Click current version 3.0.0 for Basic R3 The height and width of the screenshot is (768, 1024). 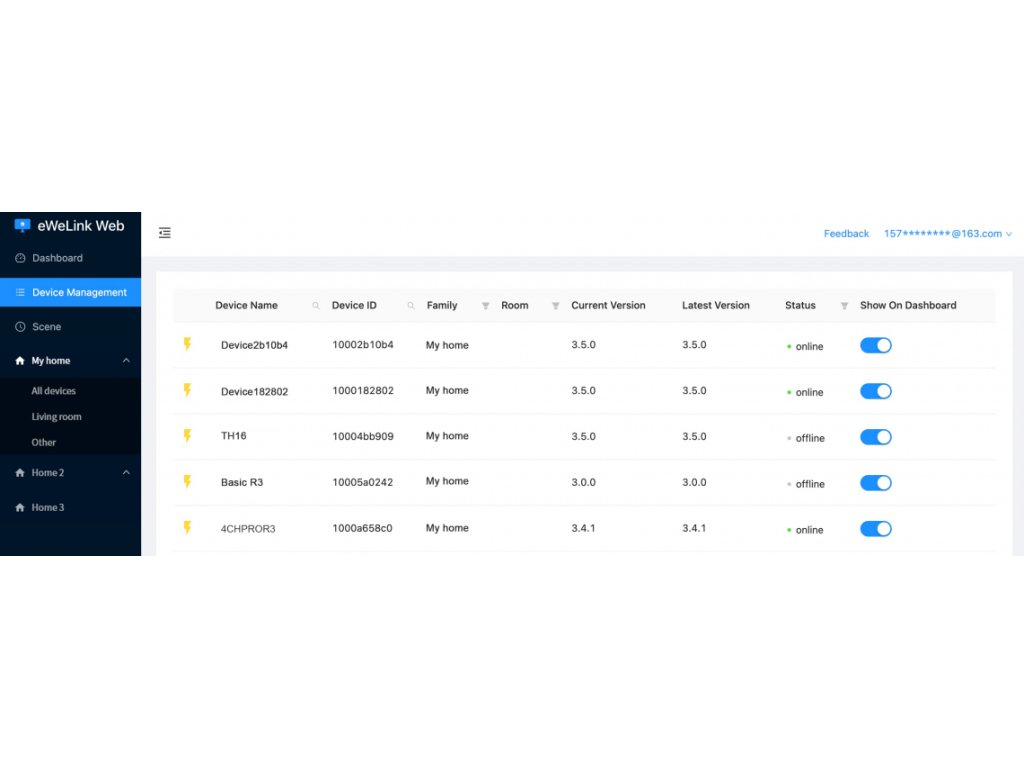pos(583,483)
